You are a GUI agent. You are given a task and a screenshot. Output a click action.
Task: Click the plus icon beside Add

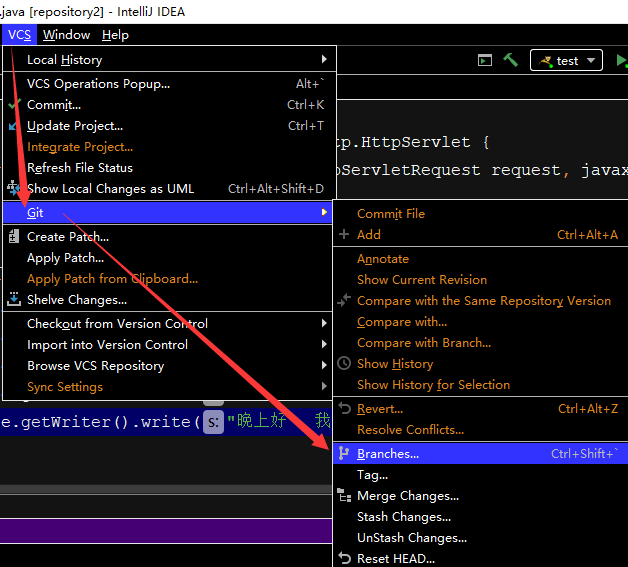(x=344, y=234)
